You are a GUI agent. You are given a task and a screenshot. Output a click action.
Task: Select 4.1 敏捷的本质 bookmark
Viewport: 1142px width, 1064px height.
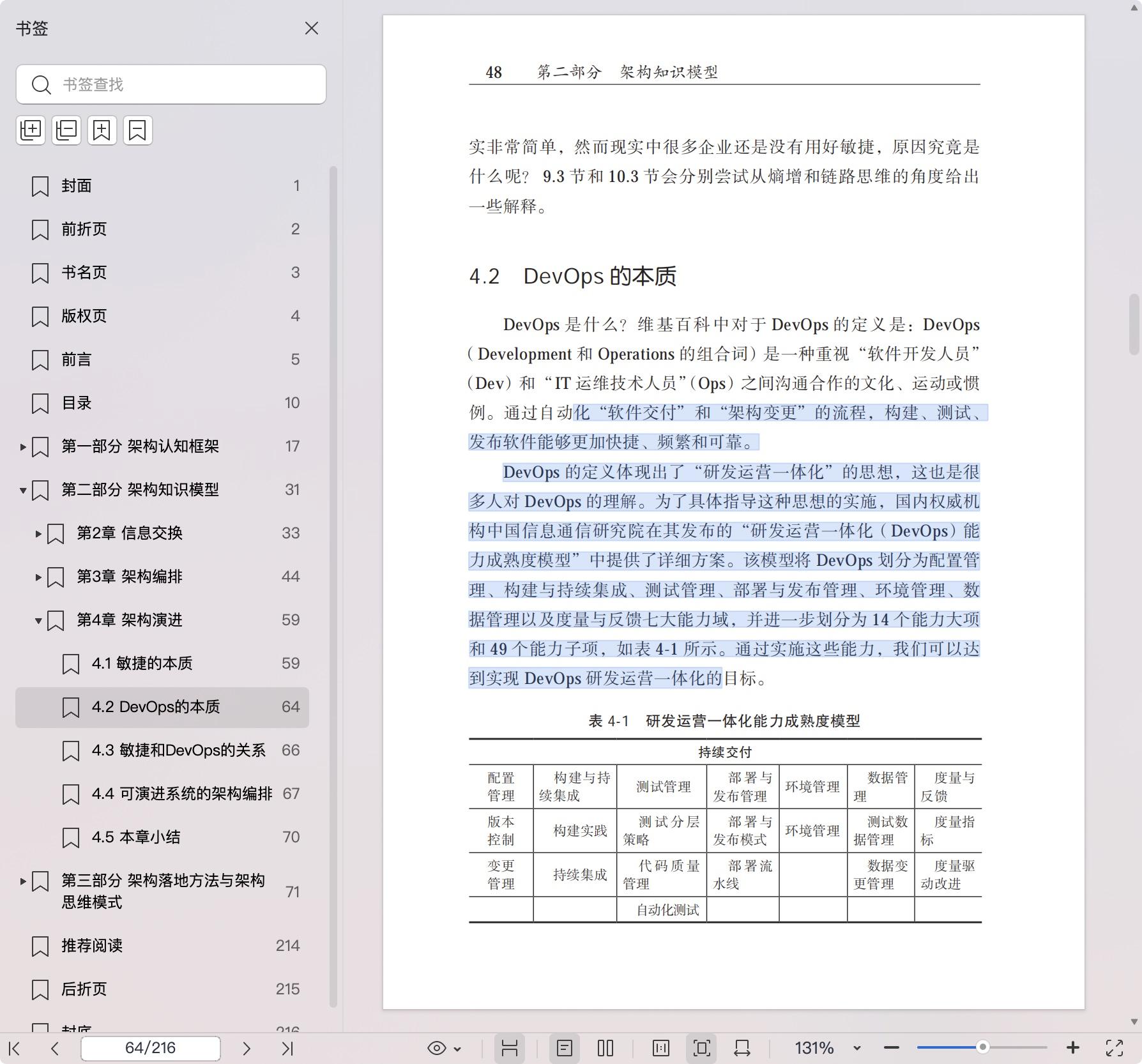[x=162, y=664]
